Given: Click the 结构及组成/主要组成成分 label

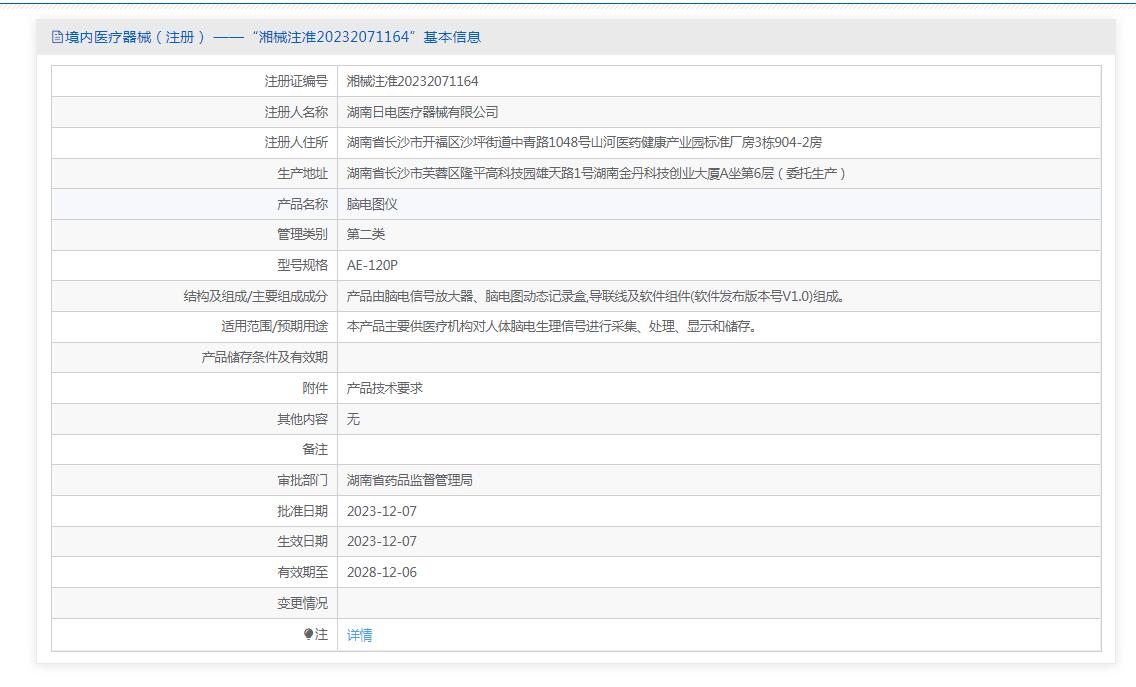Looking at the screenshot, I should [256, 296].
